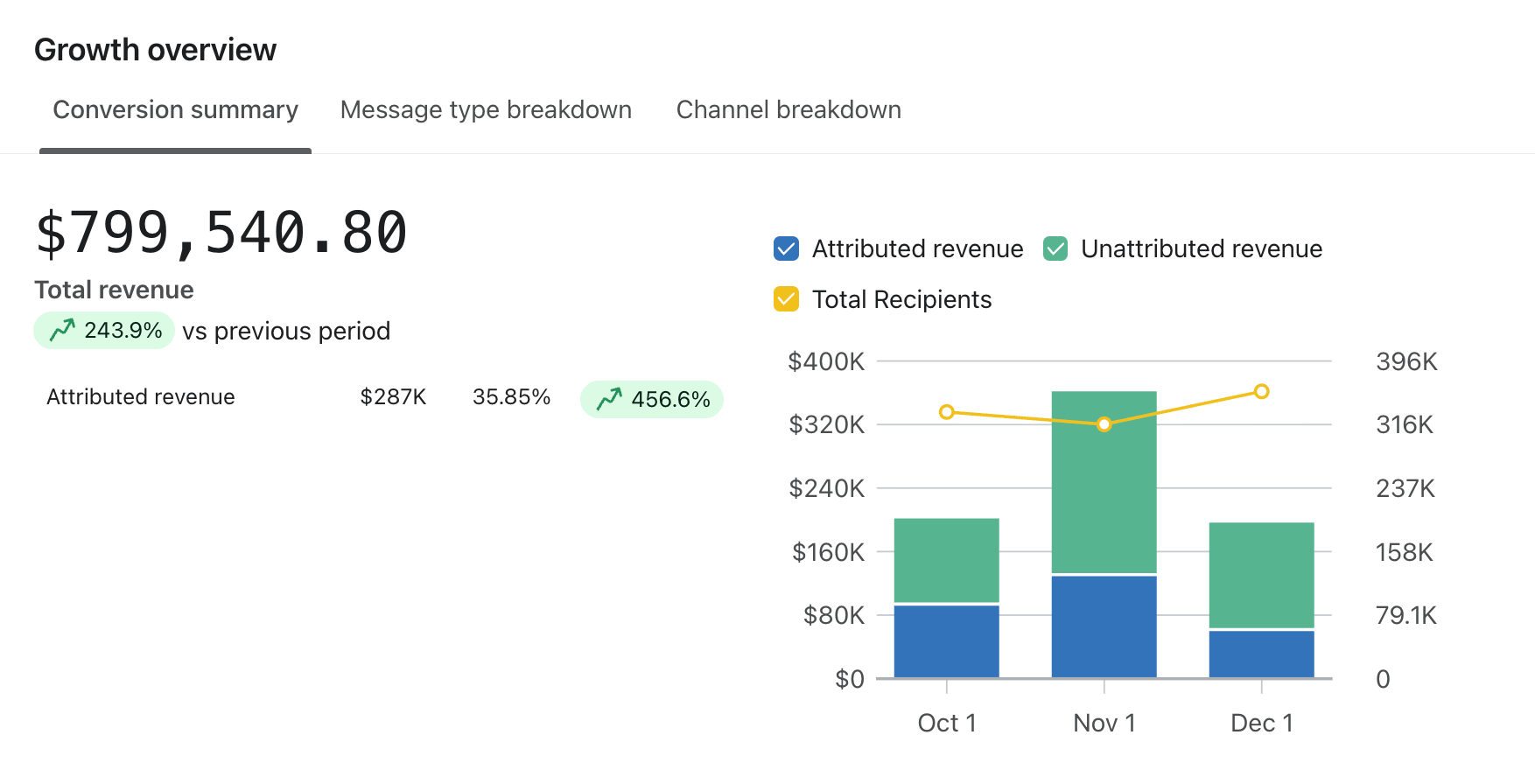1535x784 pixels.
Task: Toggle the Unattributed revenue legend checkbox
Action: (x=1055, y=249)
